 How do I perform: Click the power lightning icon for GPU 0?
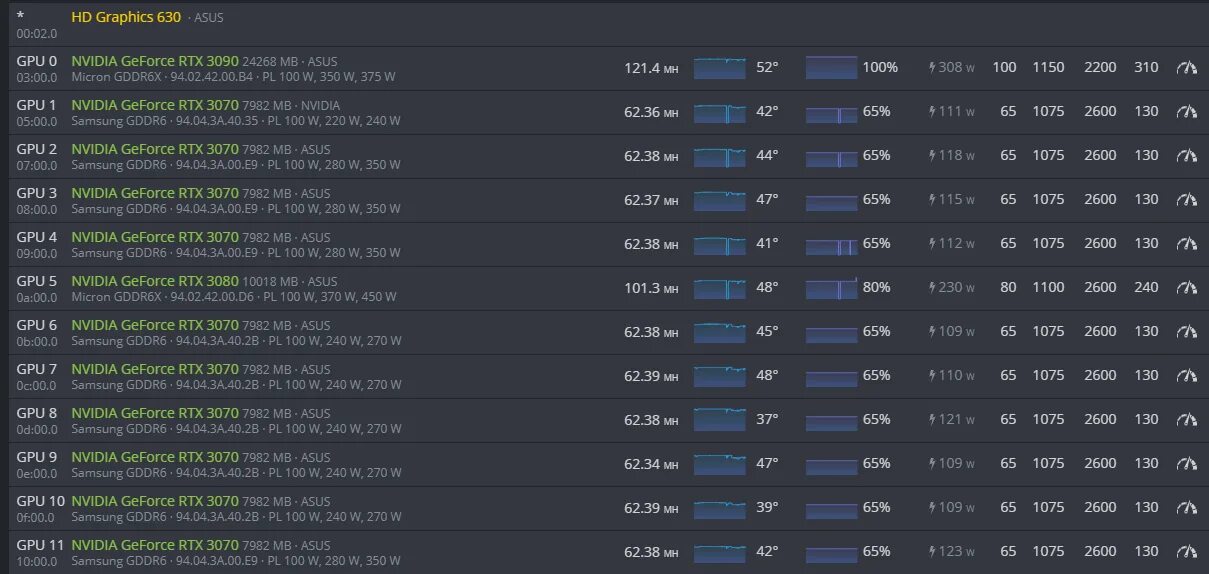tap(933, 68)
